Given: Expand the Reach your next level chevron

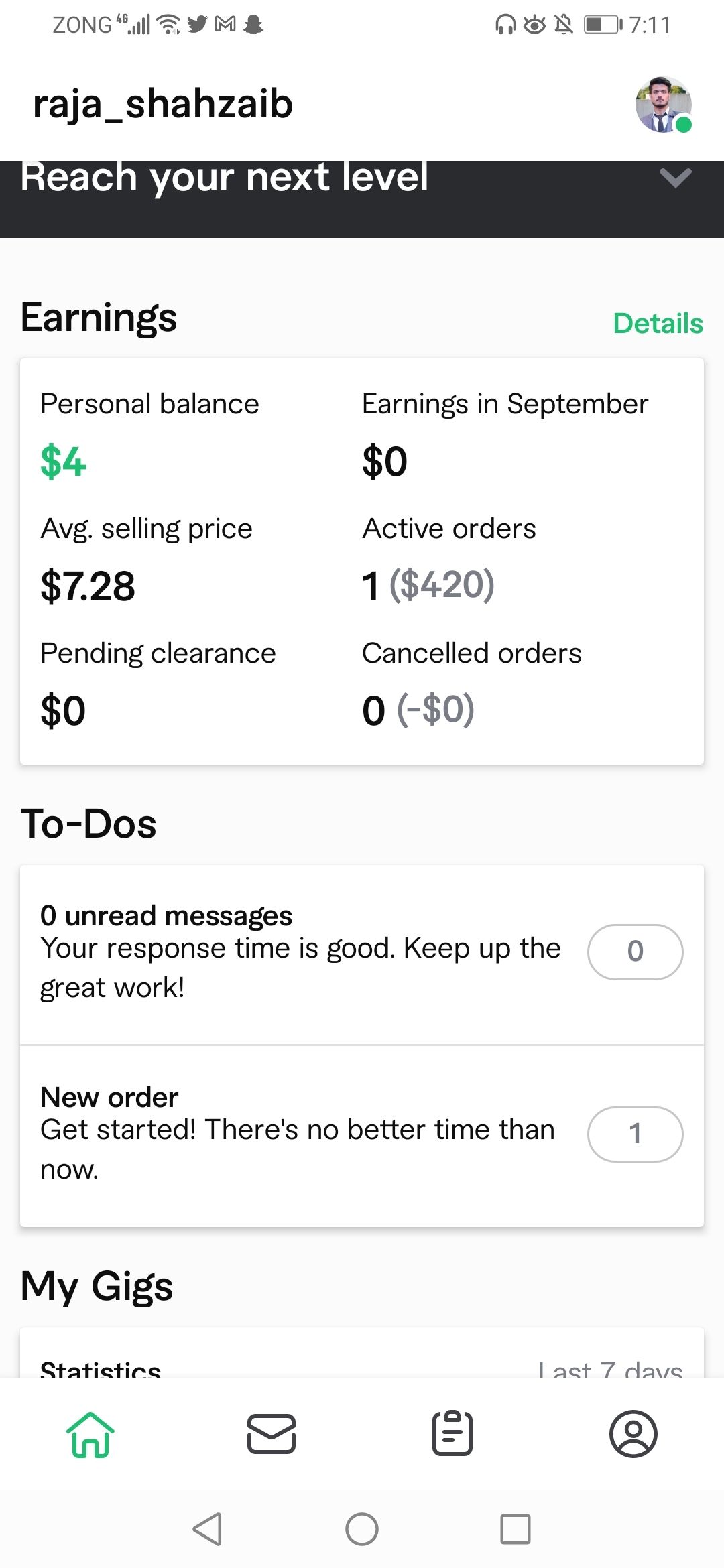Looking at the screenshot, I should point(675,178).
